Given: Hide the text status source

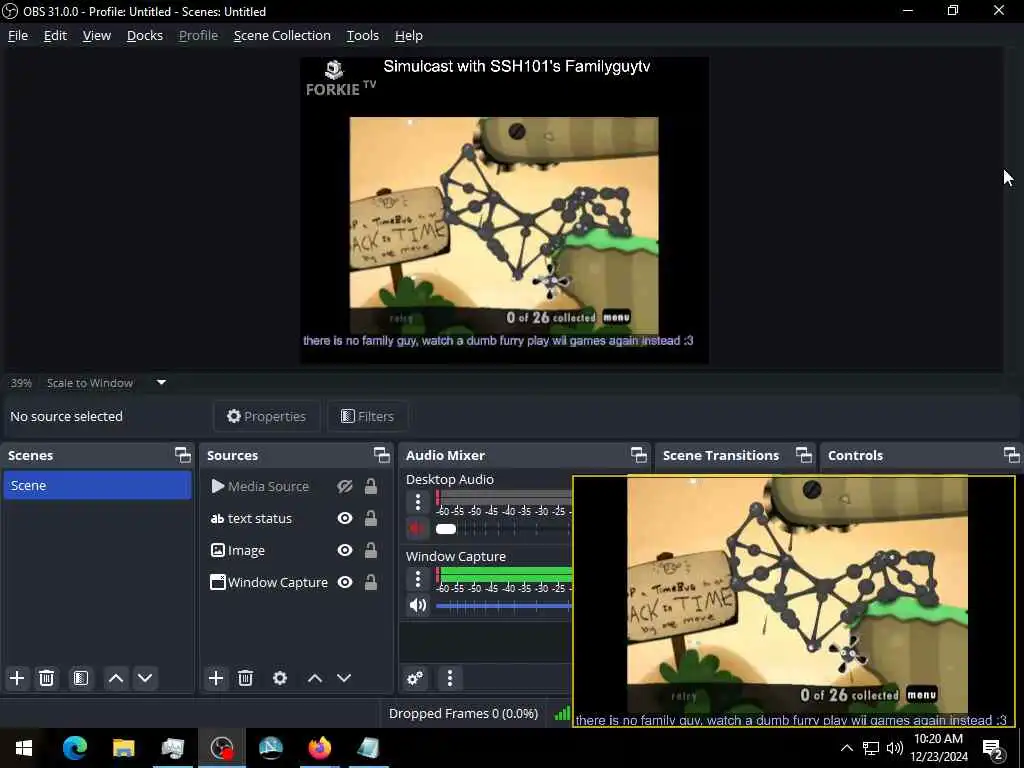Looking at the screenshot, I should click(x=345, y=519).
